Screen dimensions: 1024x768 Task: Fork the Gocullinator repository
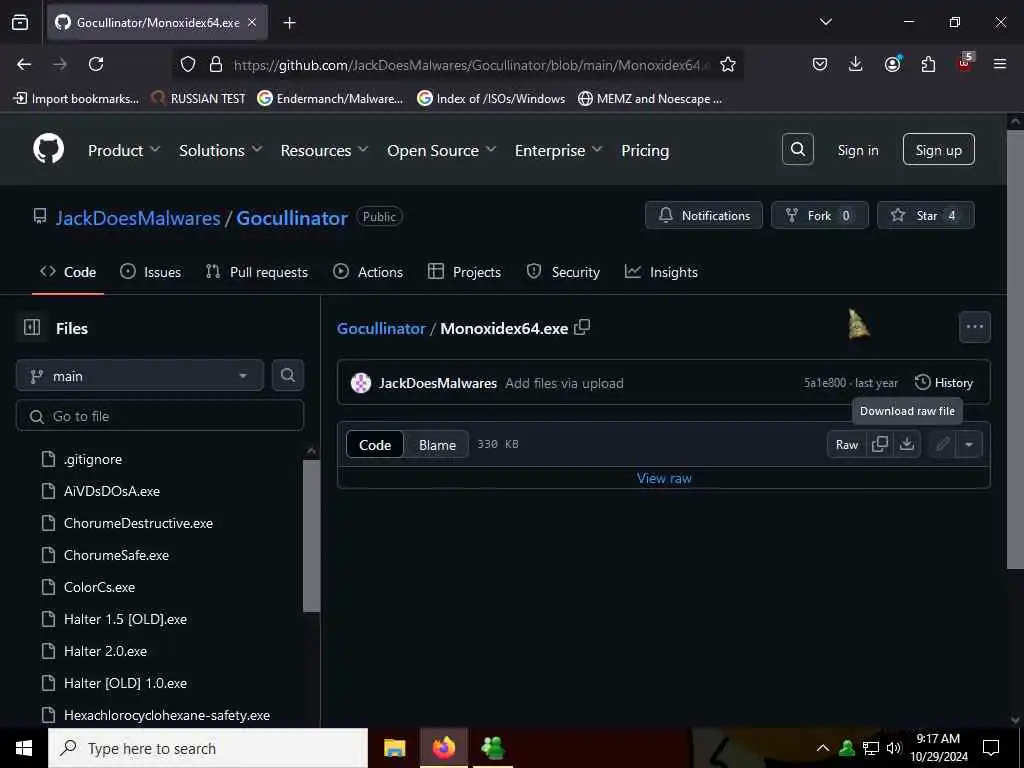[x=819, y=215]
